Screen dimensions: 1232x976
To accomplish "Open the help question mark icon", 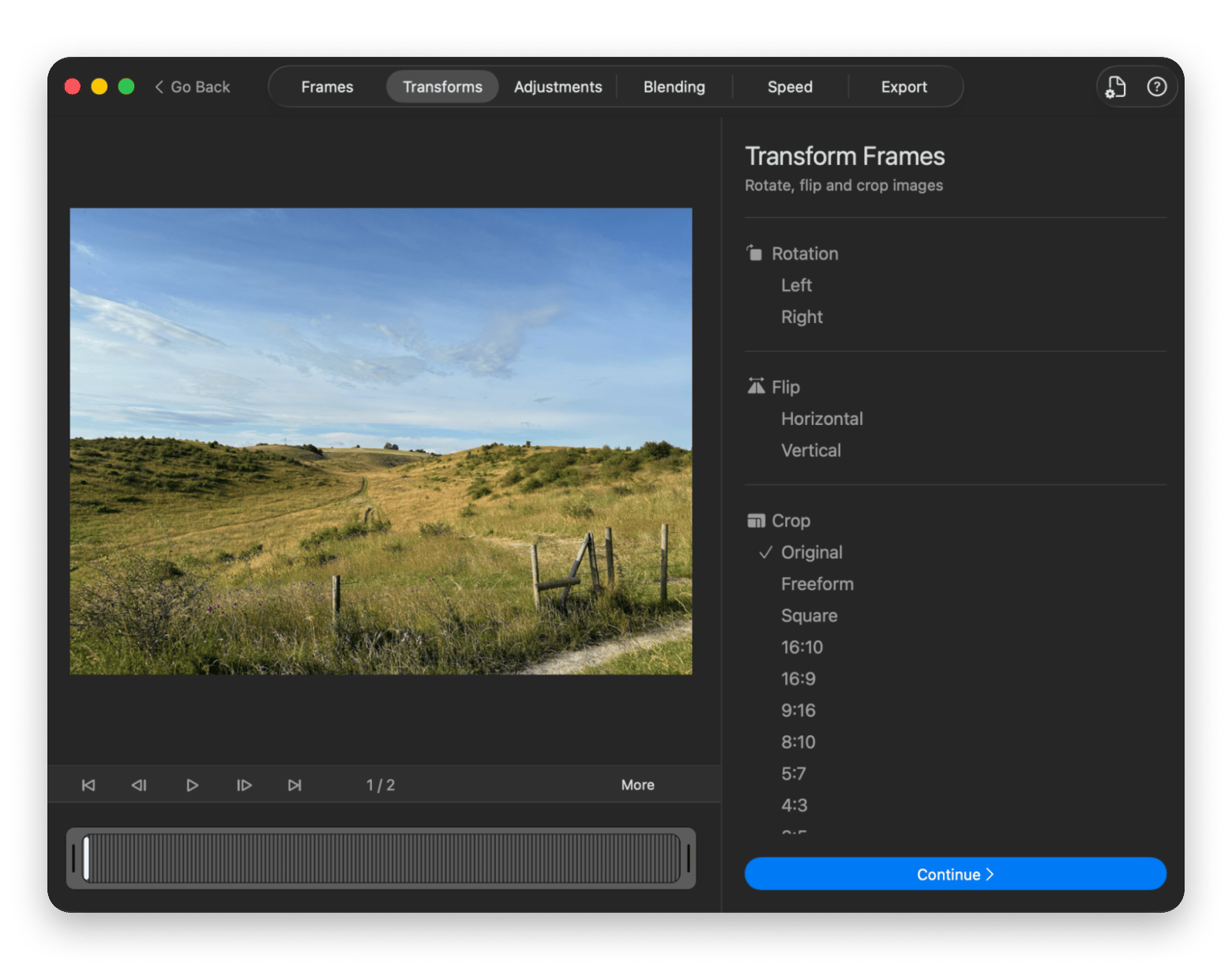I will [1157, 87].
